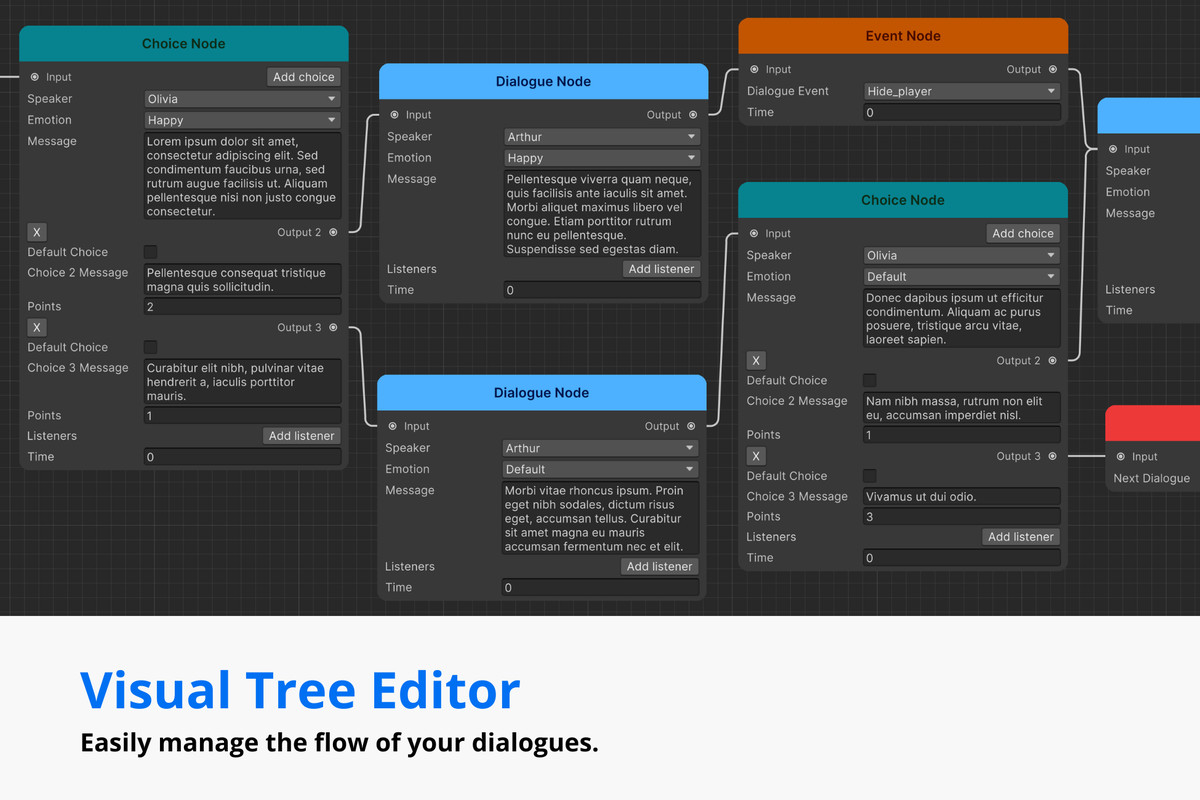Click Add listener on the top Dialogue Node

[661, 268]
